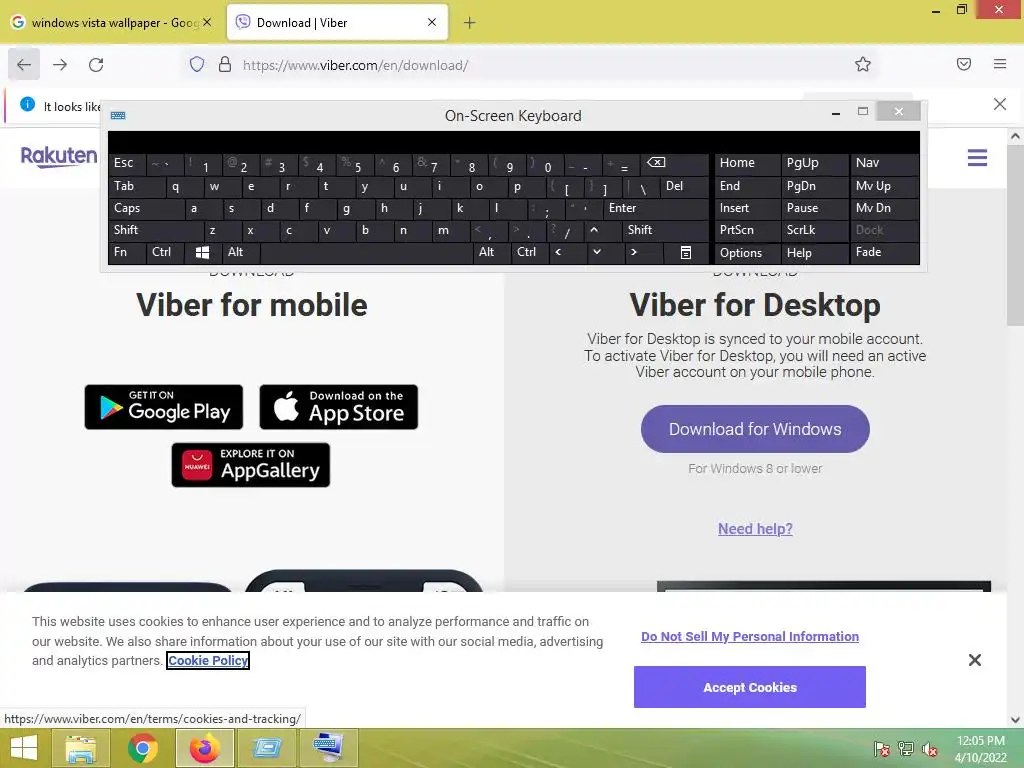
Task: Tap the Del key
Action: tap(684, 186)
